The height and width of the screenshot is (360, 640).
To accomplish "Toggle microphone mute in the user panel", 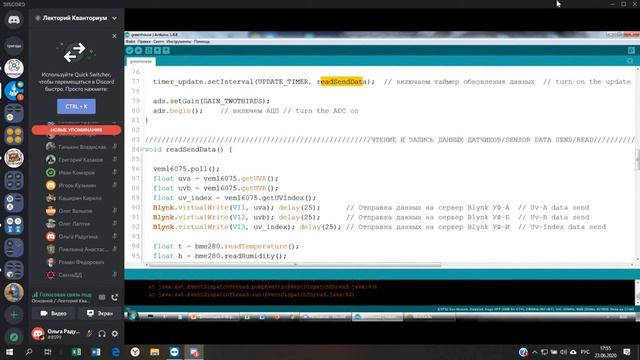I will pyautogui.click(x=89, y=333).
